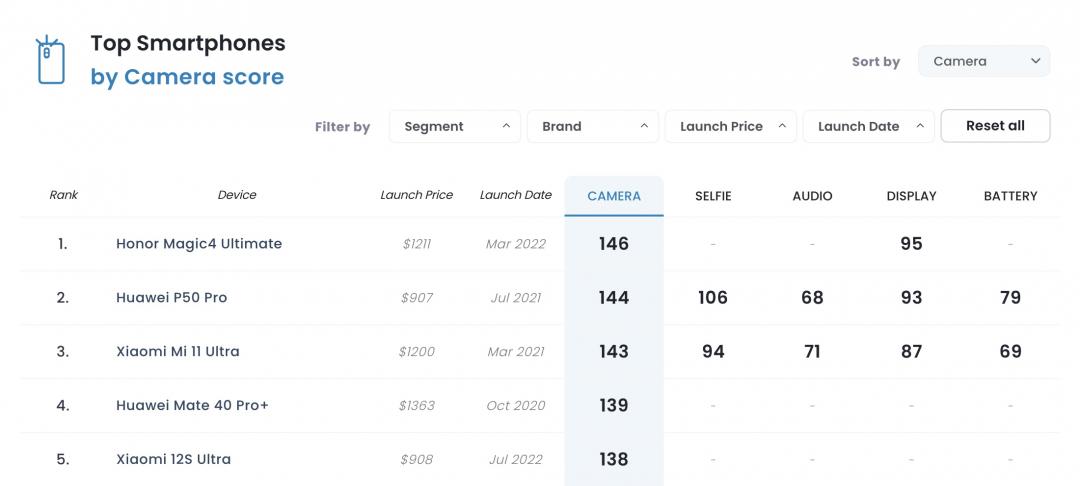
Task: Click the Honor Magic4 Ultimate display score 95
Action: (x=911, y=244)
